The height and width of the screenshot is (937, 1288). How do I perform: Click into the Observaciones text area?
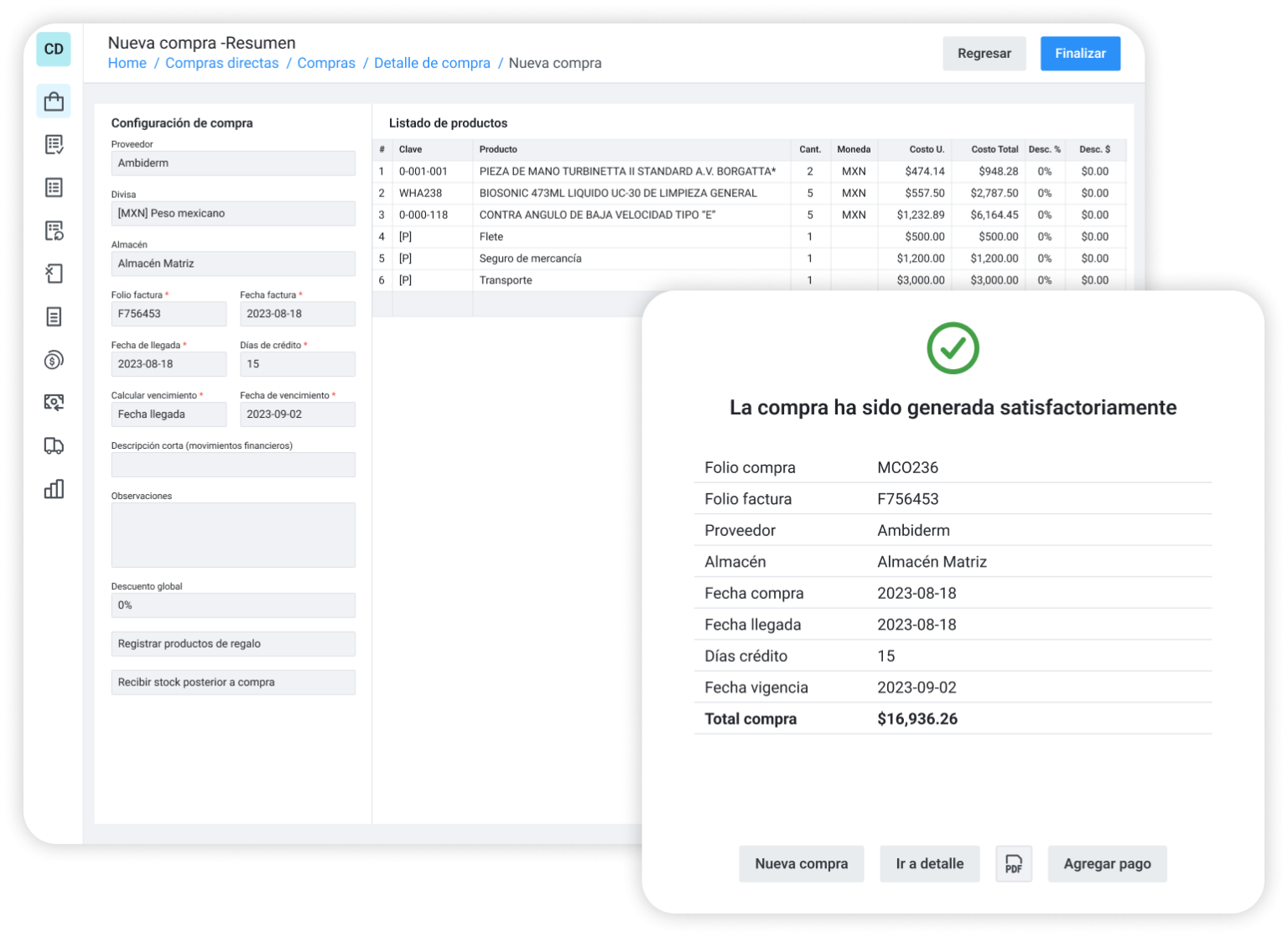[x=233, y=534]
